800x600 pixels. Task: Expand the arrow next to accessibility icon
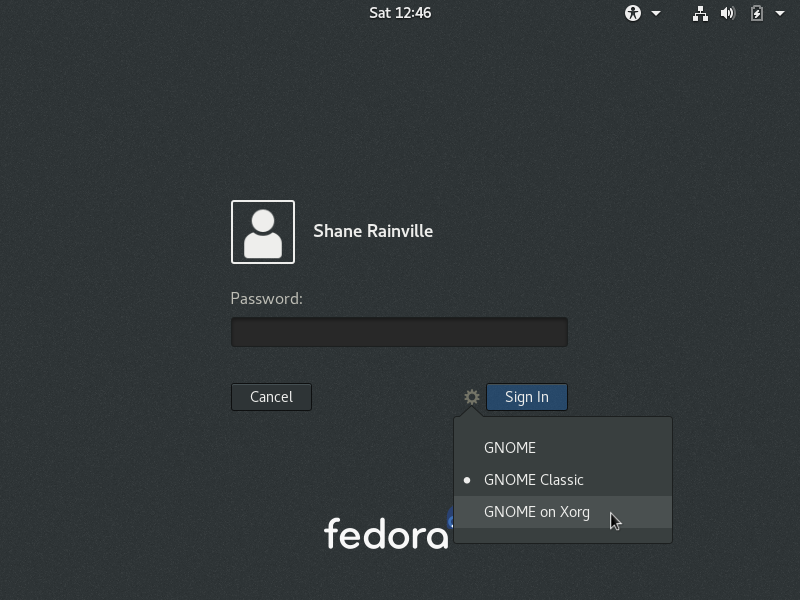click(x=656, y=13)
